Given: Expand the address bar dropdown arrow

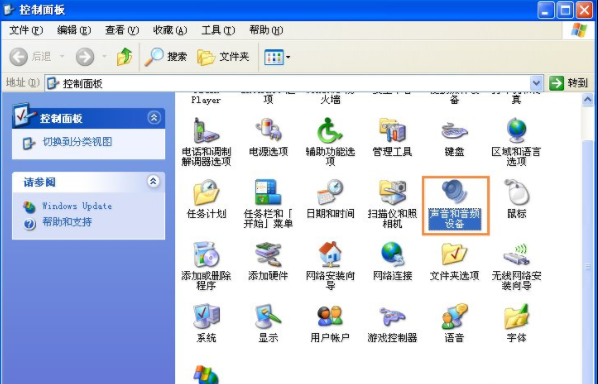Looking at the screenshot, I should (536, 83).
